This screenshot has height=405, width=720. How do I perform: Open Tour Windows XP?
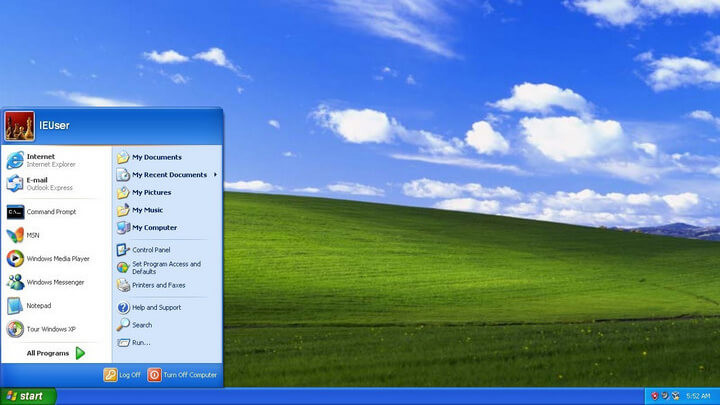coord(50,329)
